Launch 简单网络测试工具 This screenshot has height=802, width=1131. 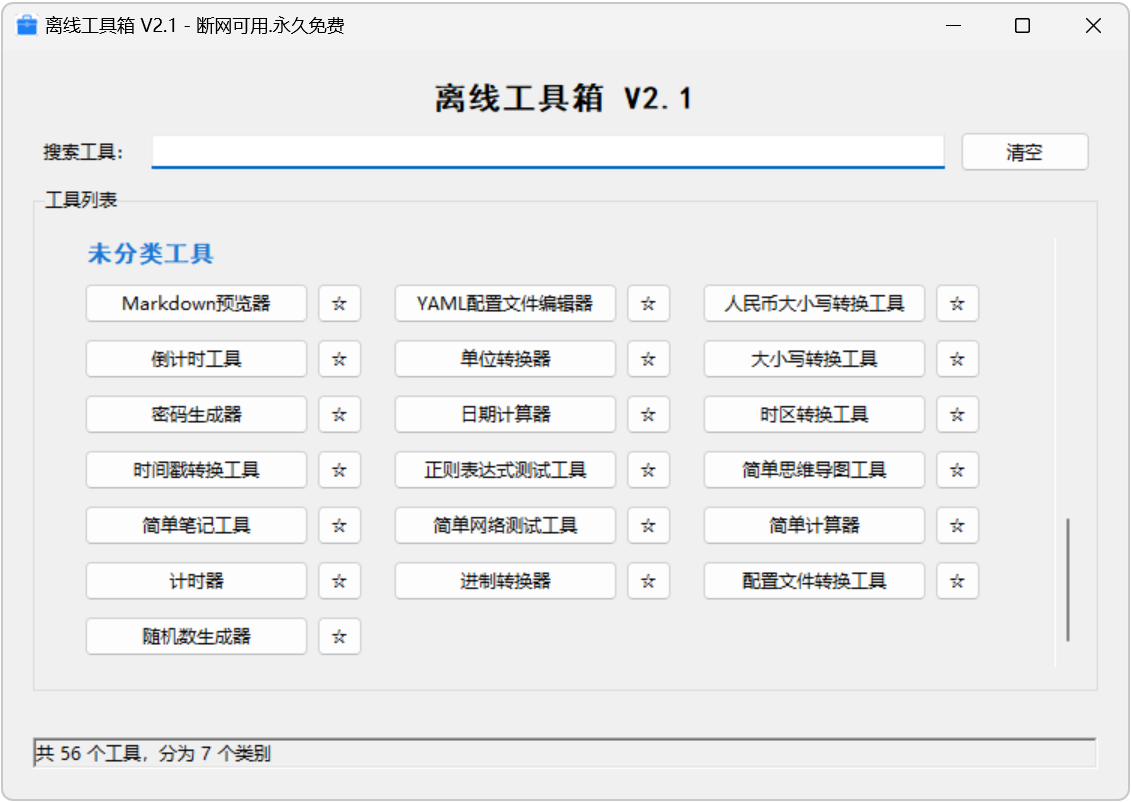point(505,526)
